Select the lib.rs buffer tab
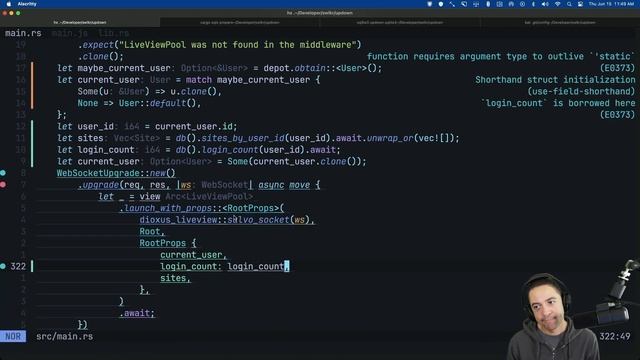Image resolution: width=640 pixels, height=360 pixels. click(113, 33)
